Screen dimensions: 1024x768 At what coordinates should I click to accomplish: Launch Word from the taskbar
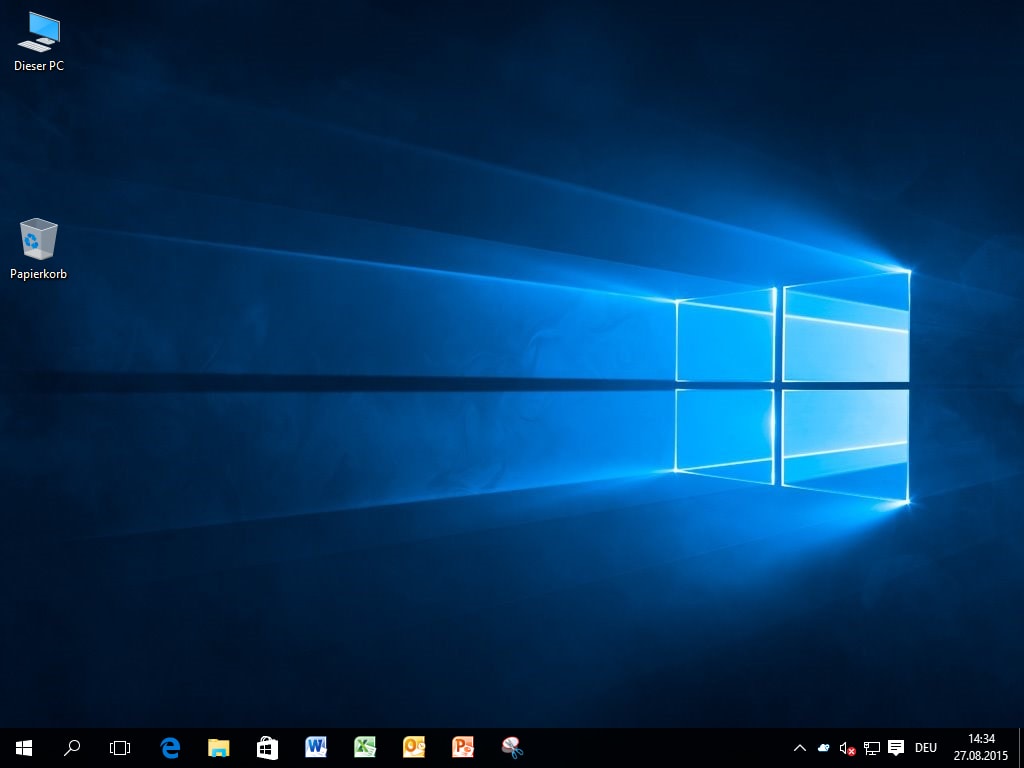pyautogui.click(x=316, y=748)
